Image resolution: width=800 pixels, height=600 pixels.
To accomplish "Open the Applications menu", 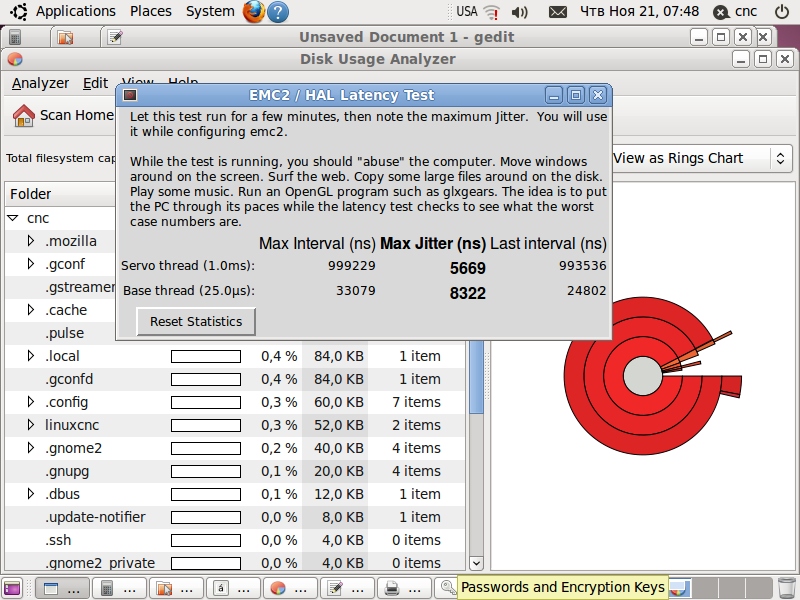I will click(x=76, y=11).
